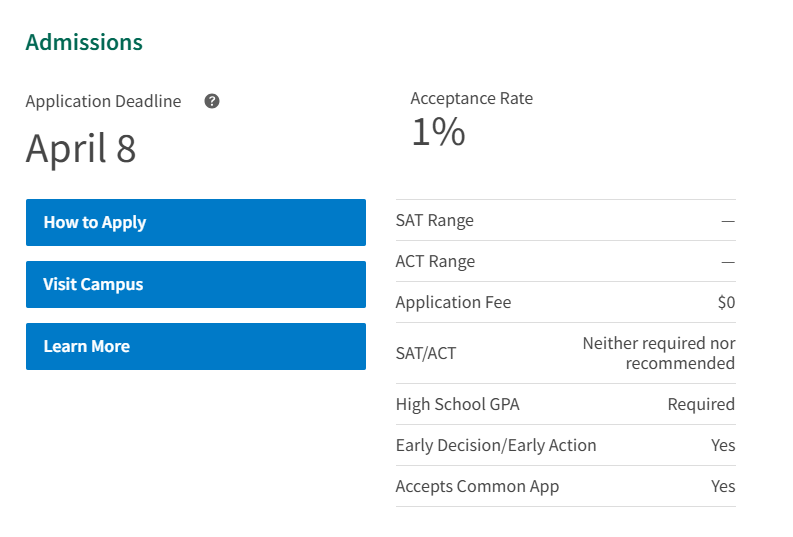Select the Application Fee label

click(453, 302)
